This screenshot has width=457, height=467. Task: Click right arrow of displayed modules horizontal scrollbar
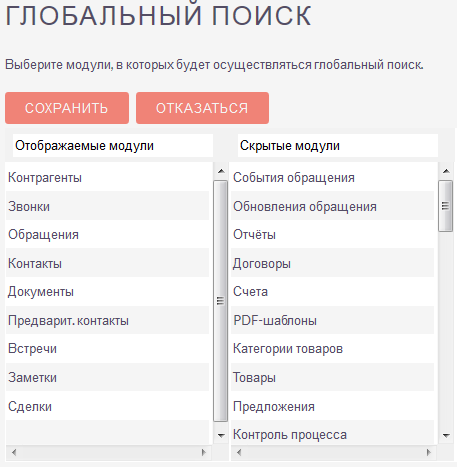[204, 452]
